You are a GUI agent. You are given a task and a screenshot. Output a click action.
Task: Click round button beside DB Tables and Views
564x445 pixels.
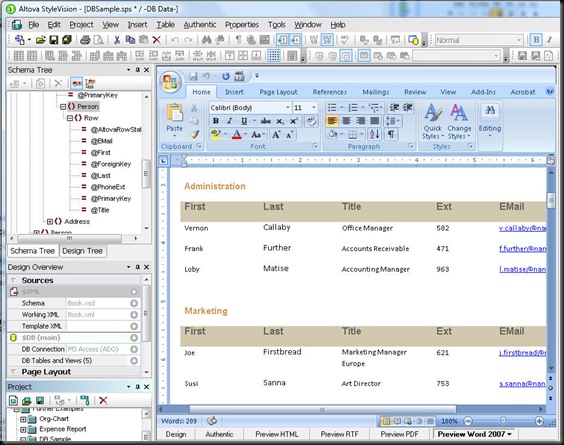(x=134, y=360)
